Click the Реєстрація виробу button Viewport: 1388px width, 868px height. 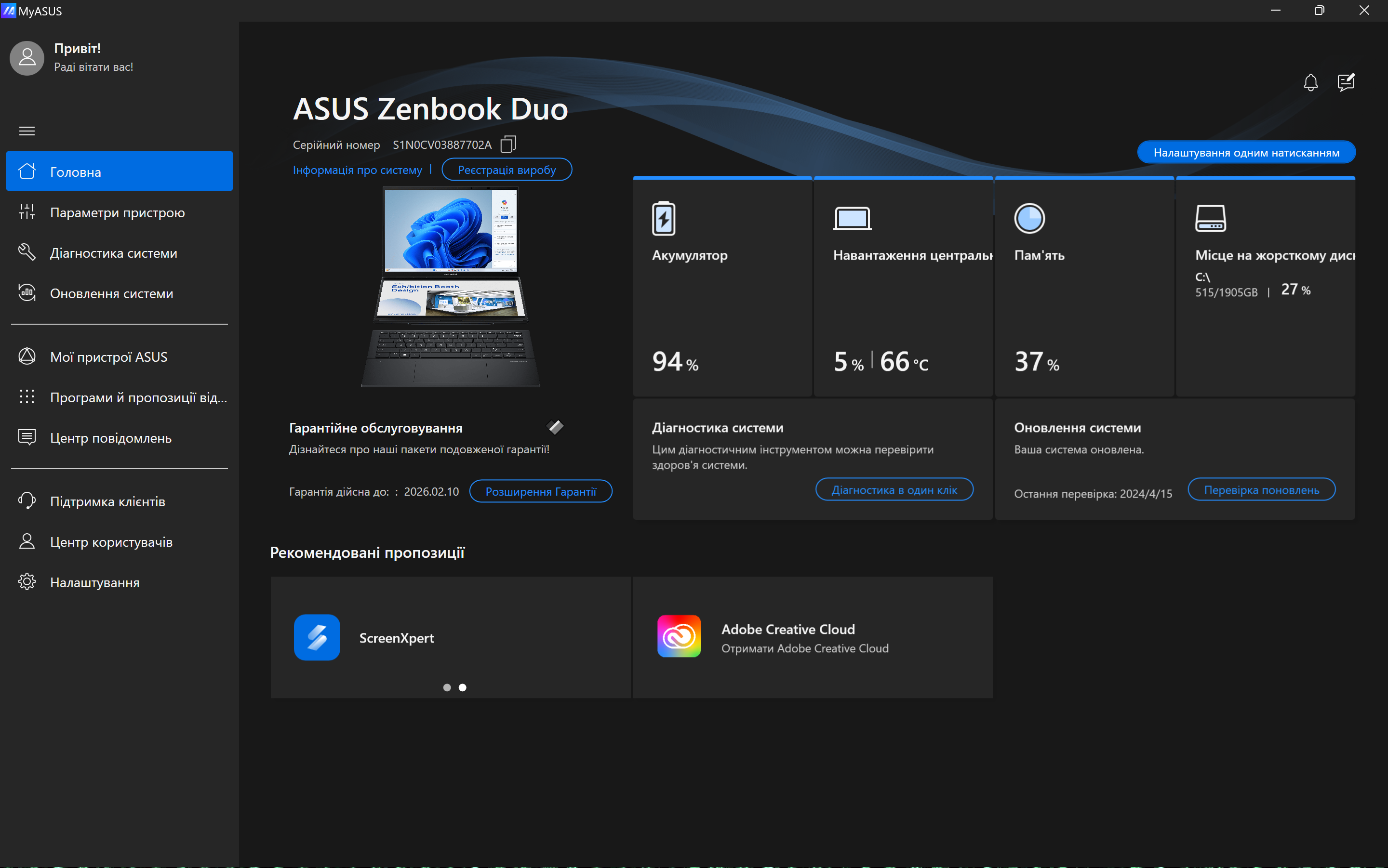[507, 170]
